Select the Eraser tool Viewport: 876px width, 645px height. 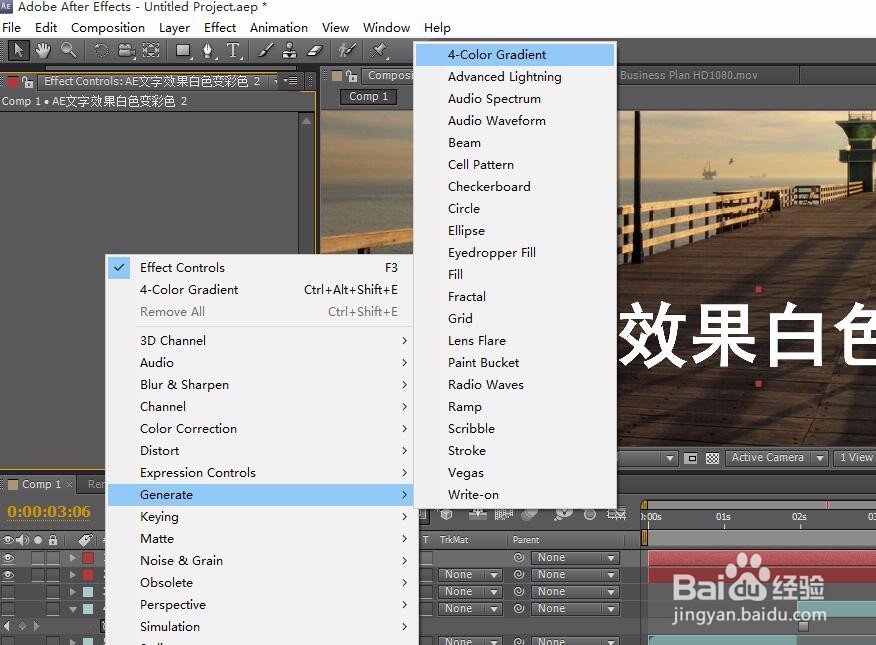click(x=315, y=51)
